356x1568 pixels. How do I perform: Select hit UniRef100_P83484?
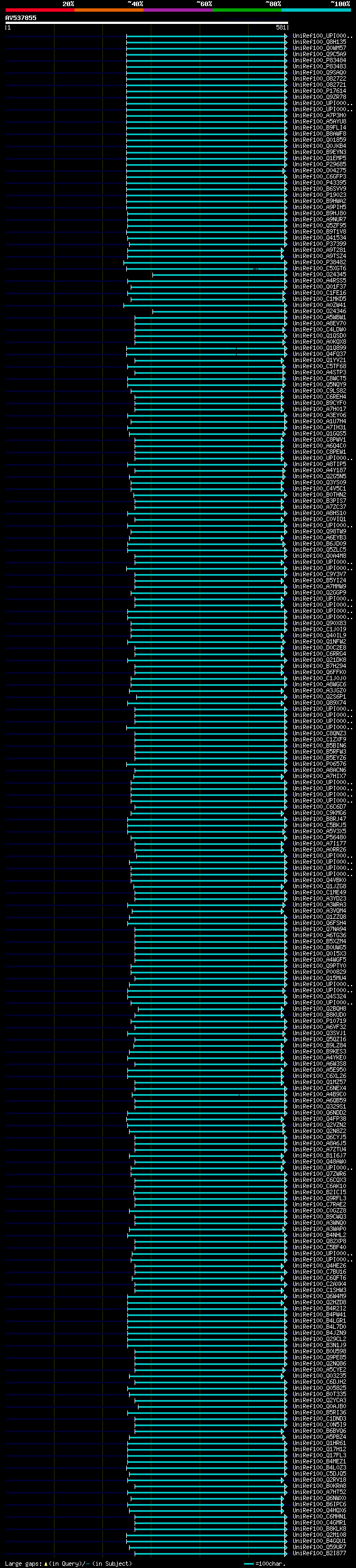tap(319, 61)
